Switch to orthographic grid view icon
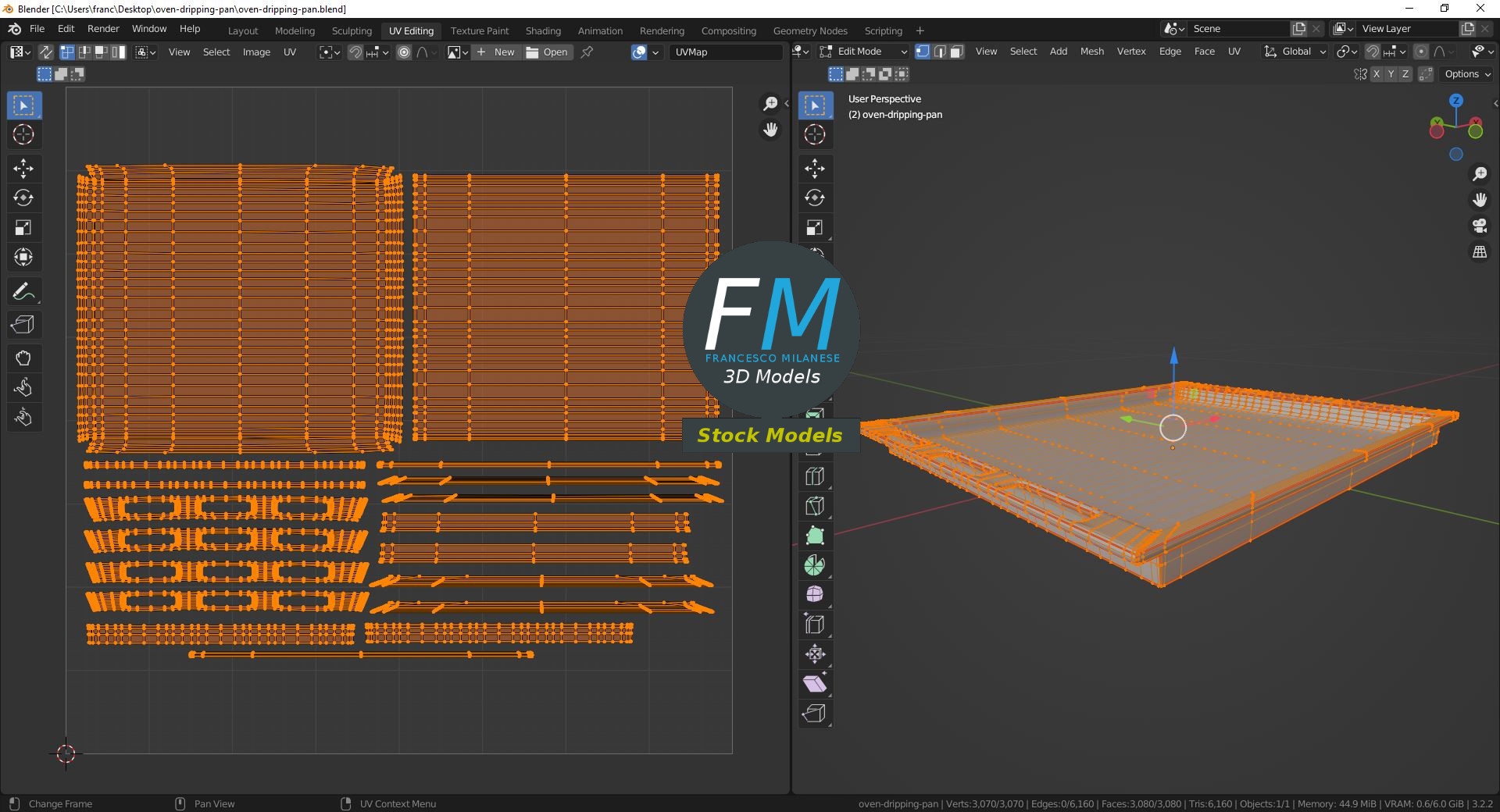This screenshot has width=1500, height=812. pos(1479,252)
